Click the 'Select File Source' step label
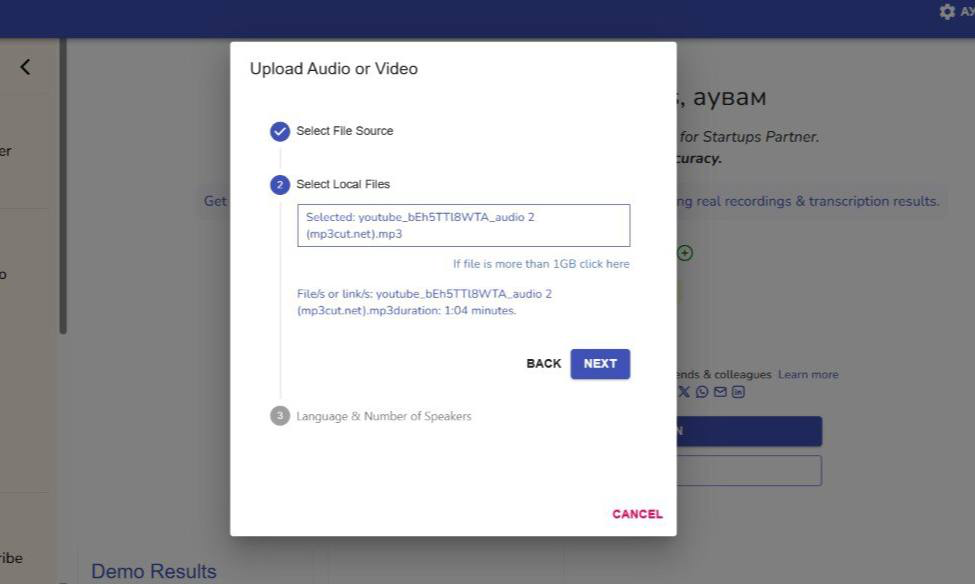Screen dimensions: 975x584 344,131
